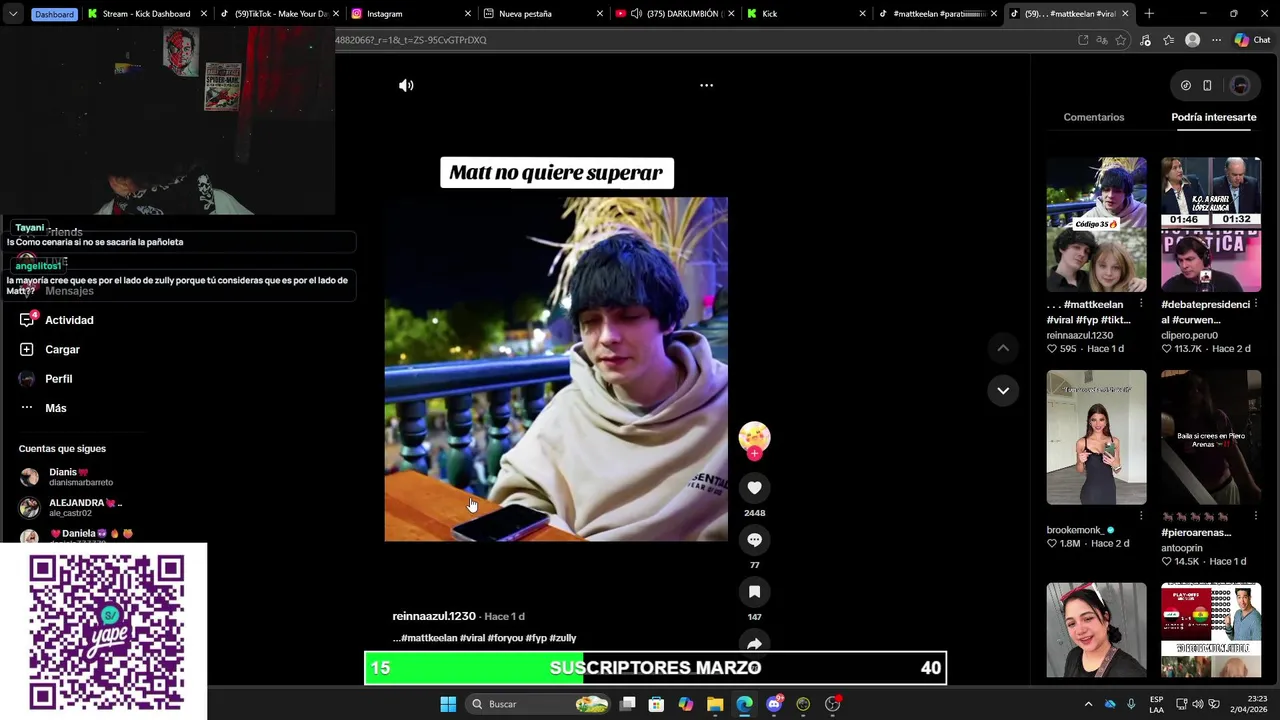
Task: Open options for the reinnaazul.1230 recommended video
Action: point(1141,304)
